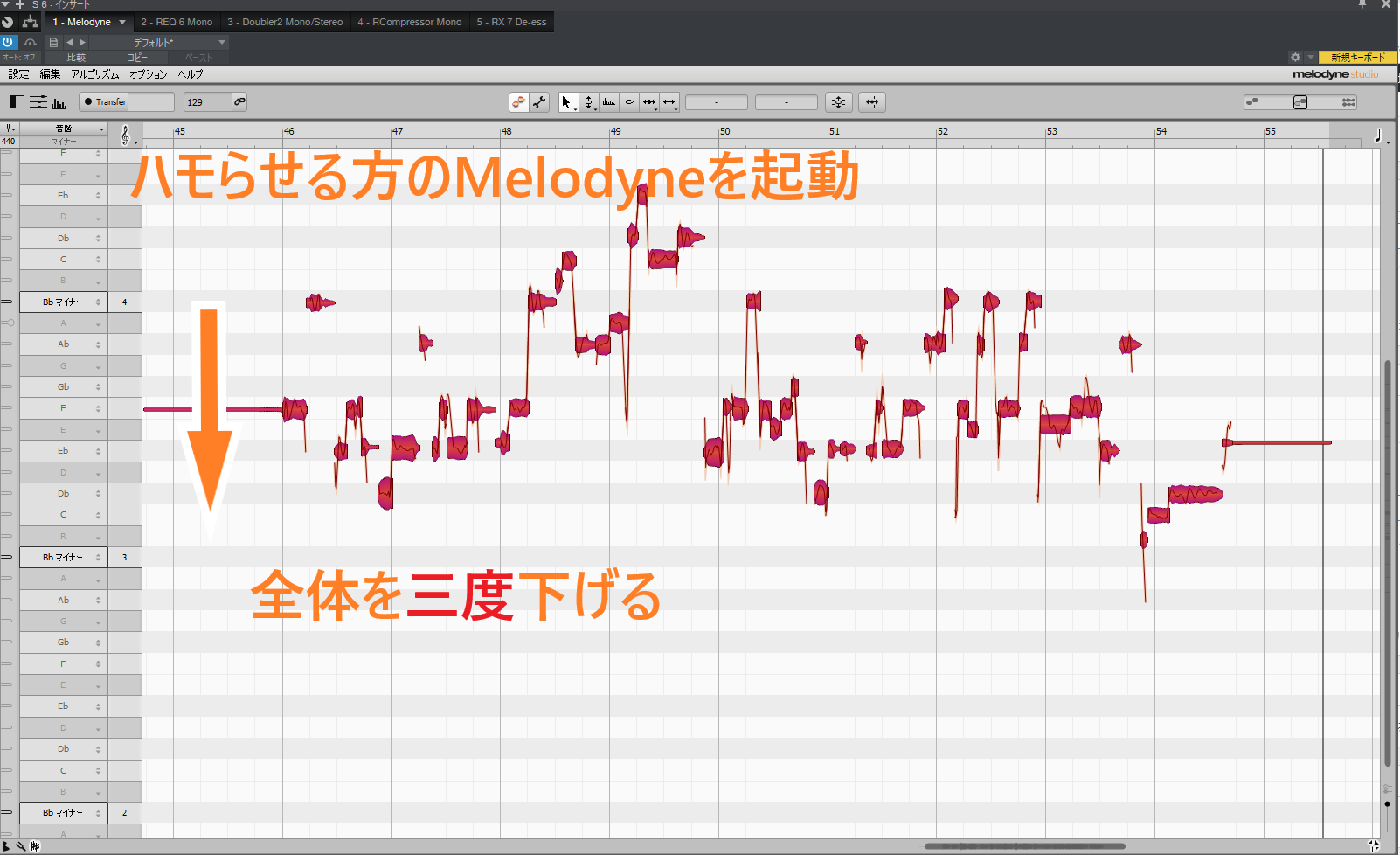Image resolution: width=1400 pixels, height=855 pixels.
Task: Switch to the 2 - REQ 6 Mono tab
Action: [x=177, y=22]
